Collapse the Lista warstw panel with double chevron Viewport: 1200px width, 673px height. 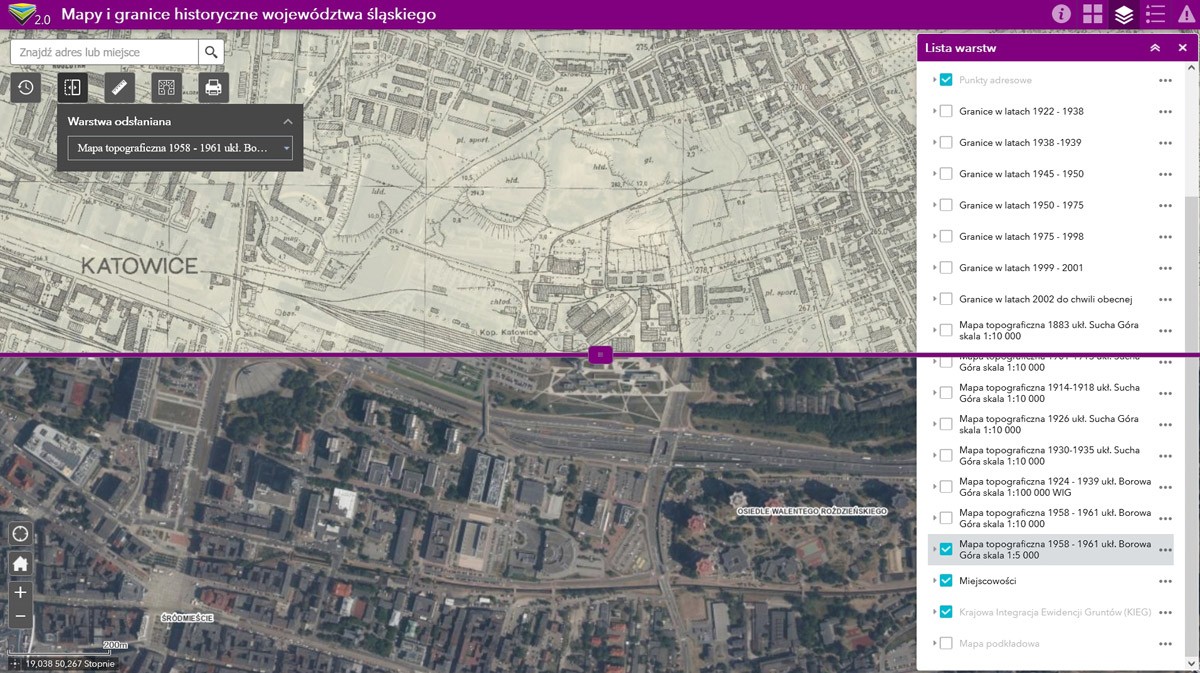1155,48
